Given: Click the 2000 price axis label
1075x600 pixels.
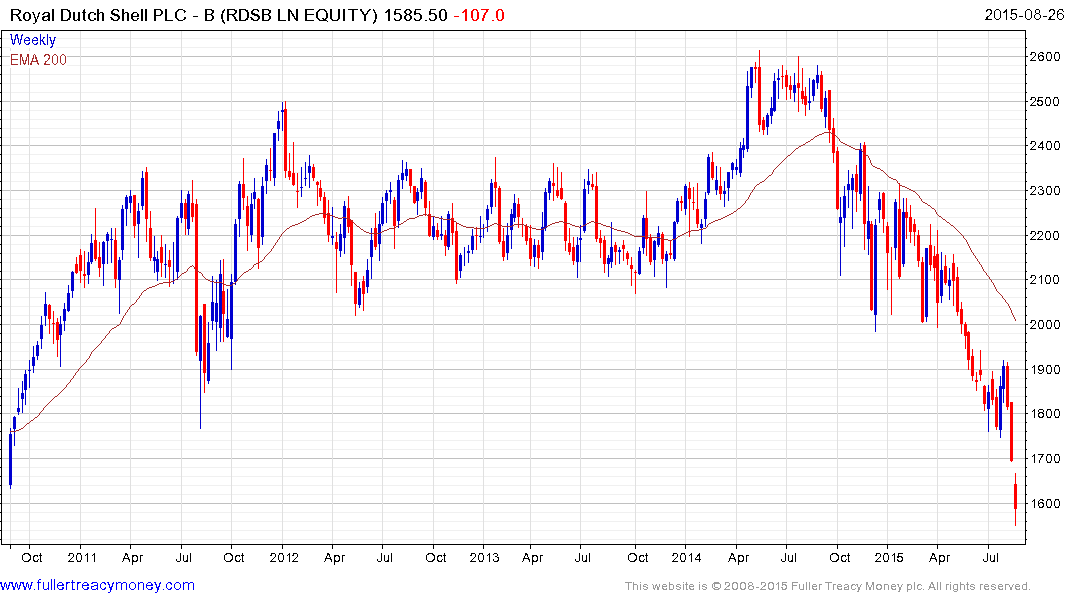Looking at the screenshot, I should 1045,324.
